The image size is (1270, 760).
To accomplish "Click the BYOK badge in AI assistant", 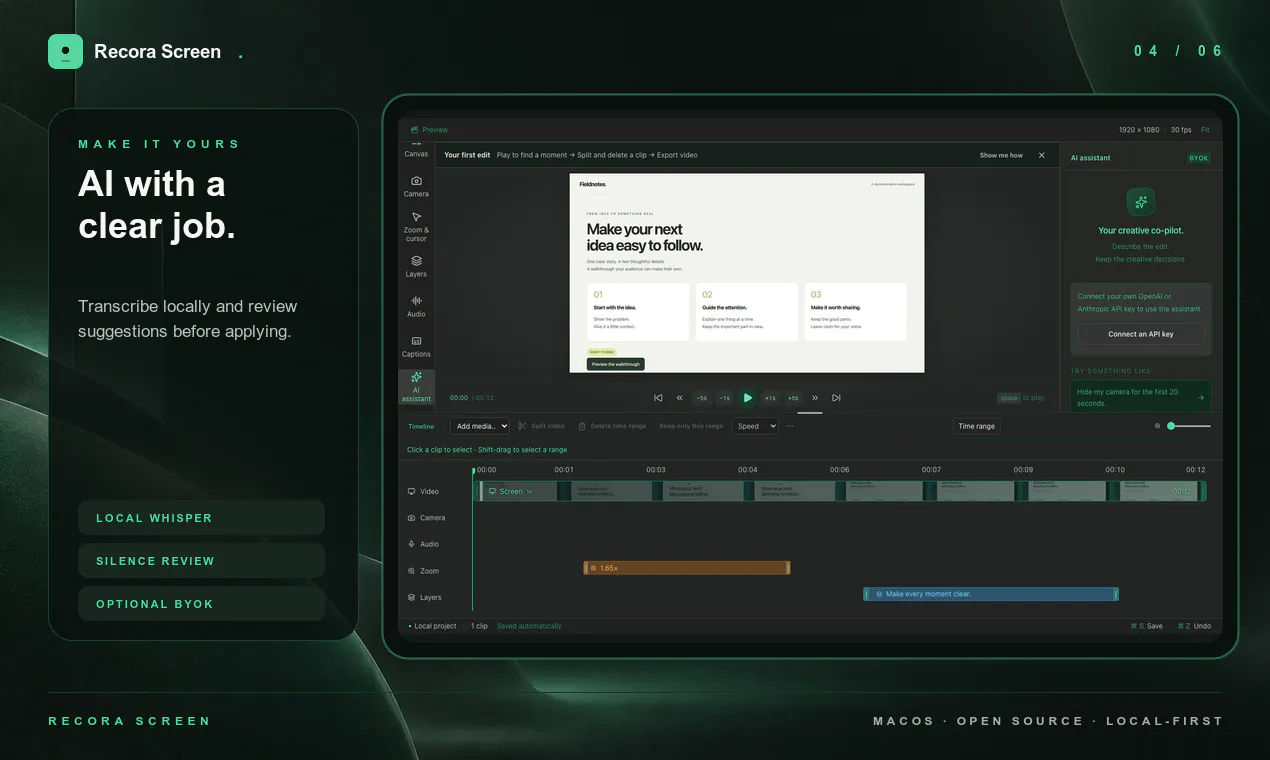I will [1198, 158].
